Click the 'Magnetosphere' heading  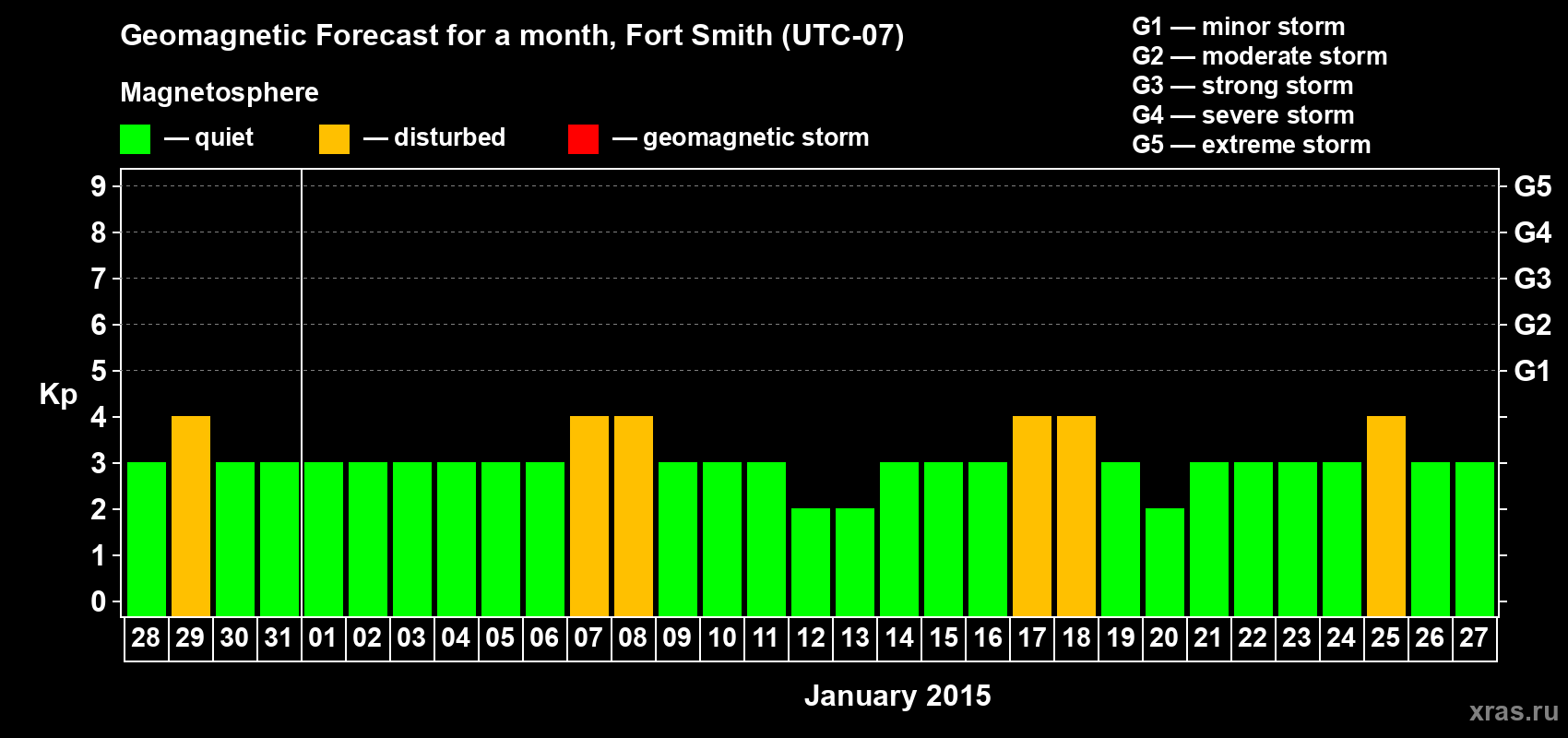tap(220, 92)
